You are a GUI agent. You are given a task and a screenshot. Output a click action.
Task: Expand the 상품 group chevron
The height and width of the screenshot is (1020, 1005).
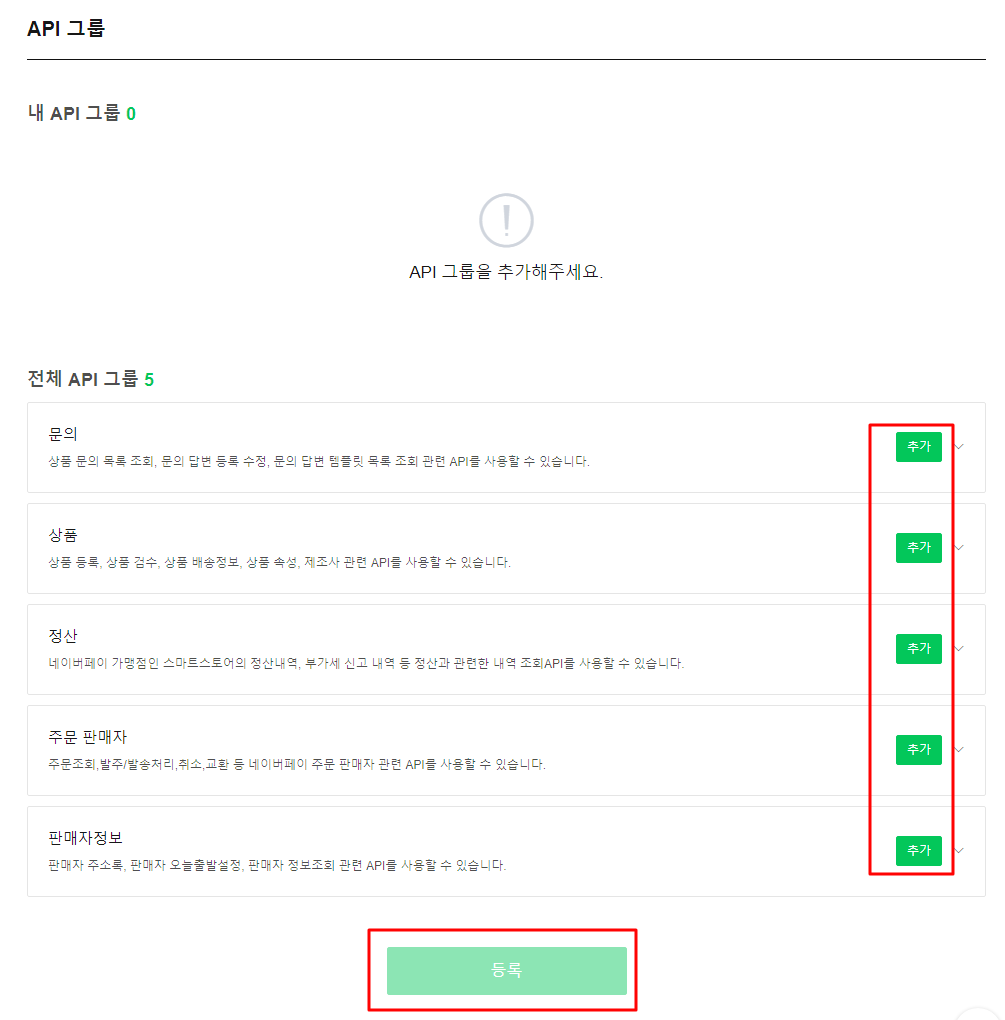960,548
